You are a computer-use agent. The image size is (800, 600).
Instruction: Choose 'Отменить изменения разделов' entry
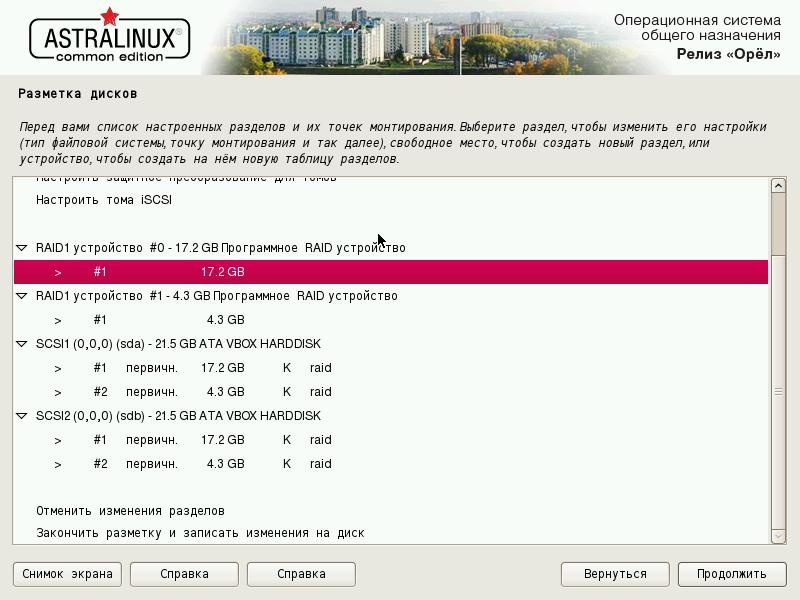point(130,511)
